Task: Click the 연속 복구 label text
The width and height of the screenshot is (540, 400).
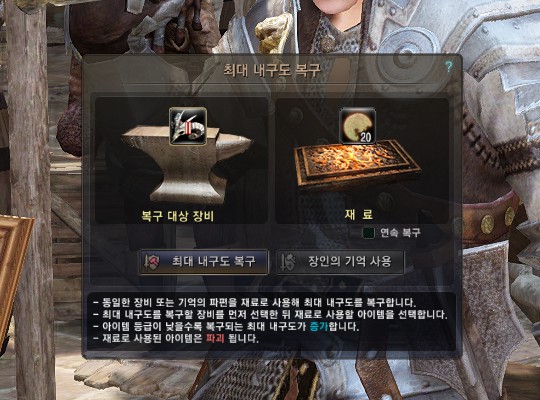Action: 400,233
